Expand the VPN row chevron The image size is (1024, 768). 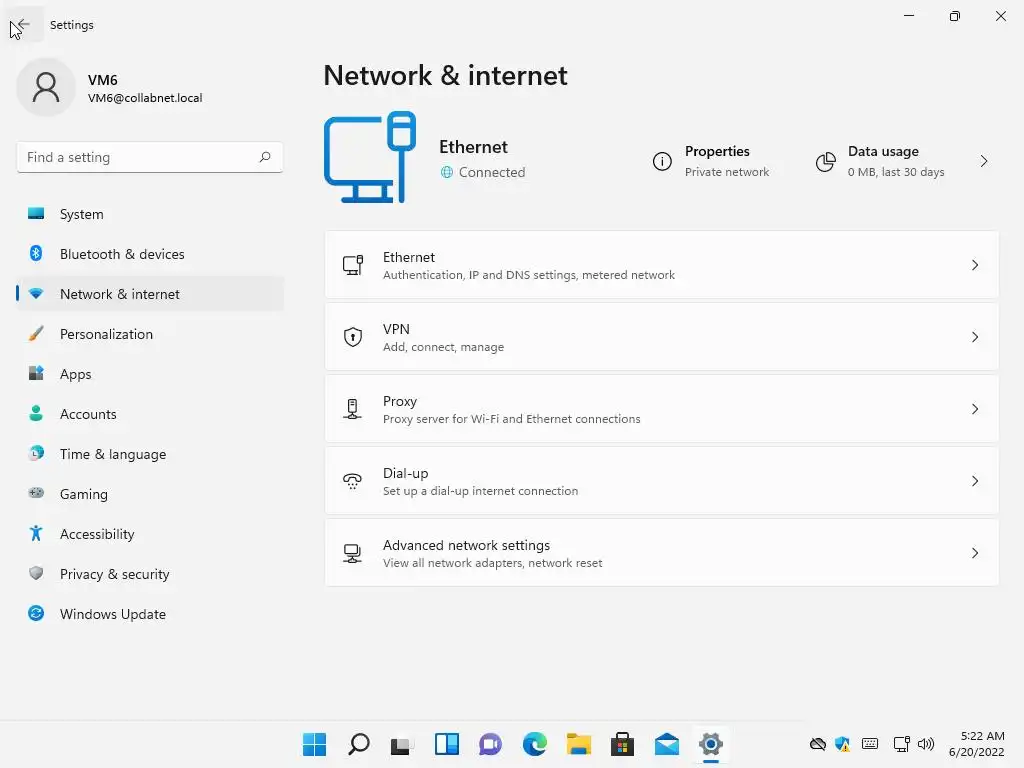coord(974,337)
